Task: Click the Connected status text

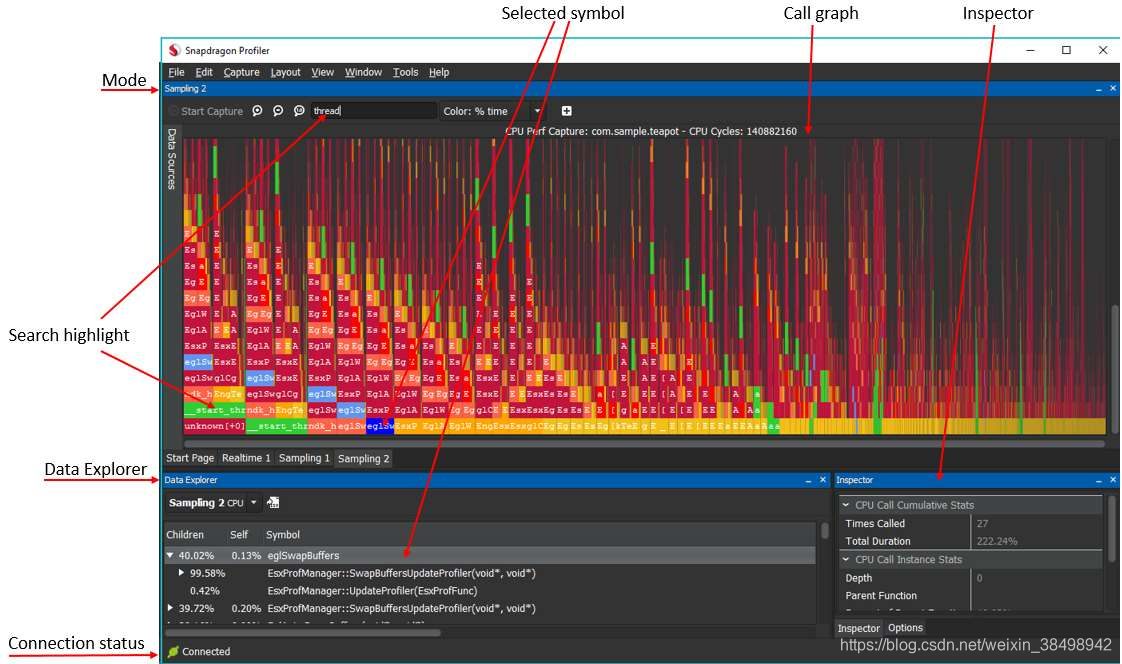Action: [x=206, y=652]
